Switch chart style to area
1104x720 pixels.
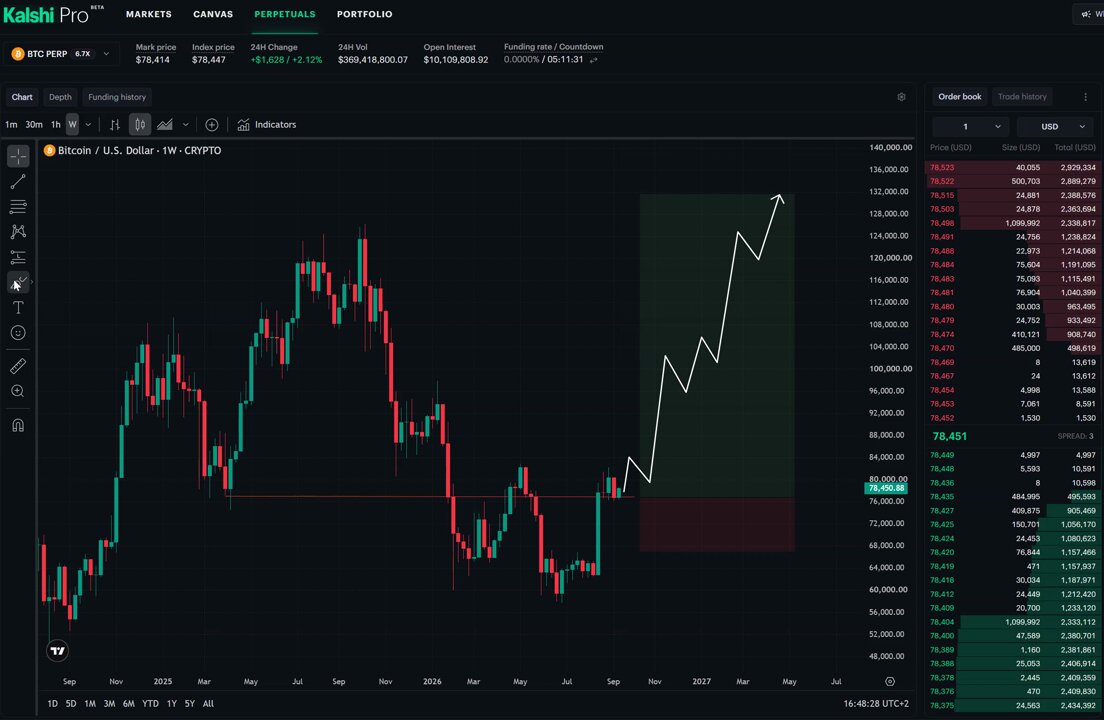point(165,125)
